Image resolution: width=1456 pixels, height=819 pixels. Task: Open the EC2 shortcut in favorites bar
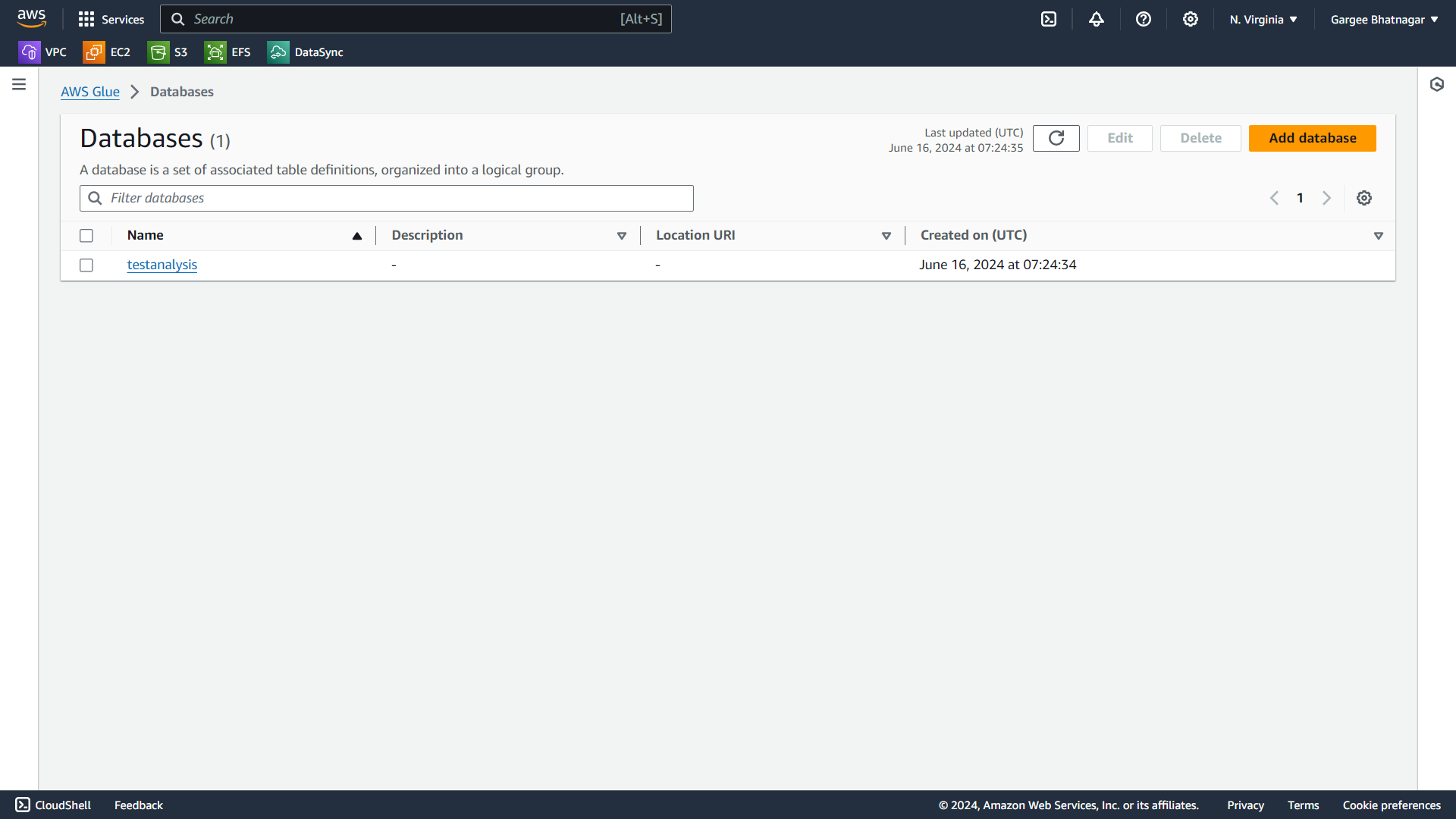click(x=107, y=52)
